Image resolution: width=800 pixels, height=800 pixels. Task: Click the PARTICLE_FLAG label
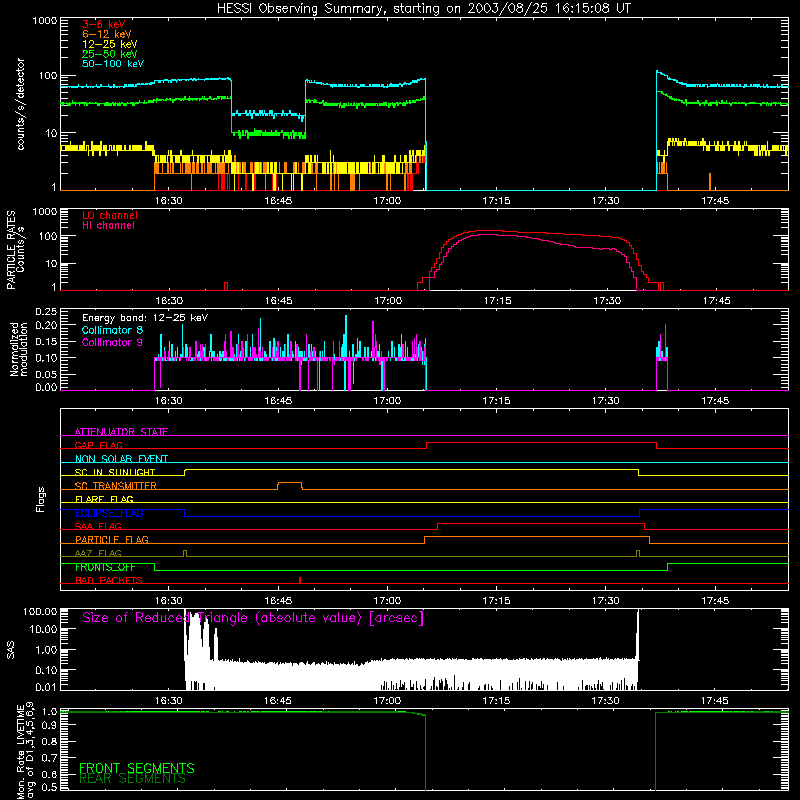pyautogui.click(x=112, y=539)
